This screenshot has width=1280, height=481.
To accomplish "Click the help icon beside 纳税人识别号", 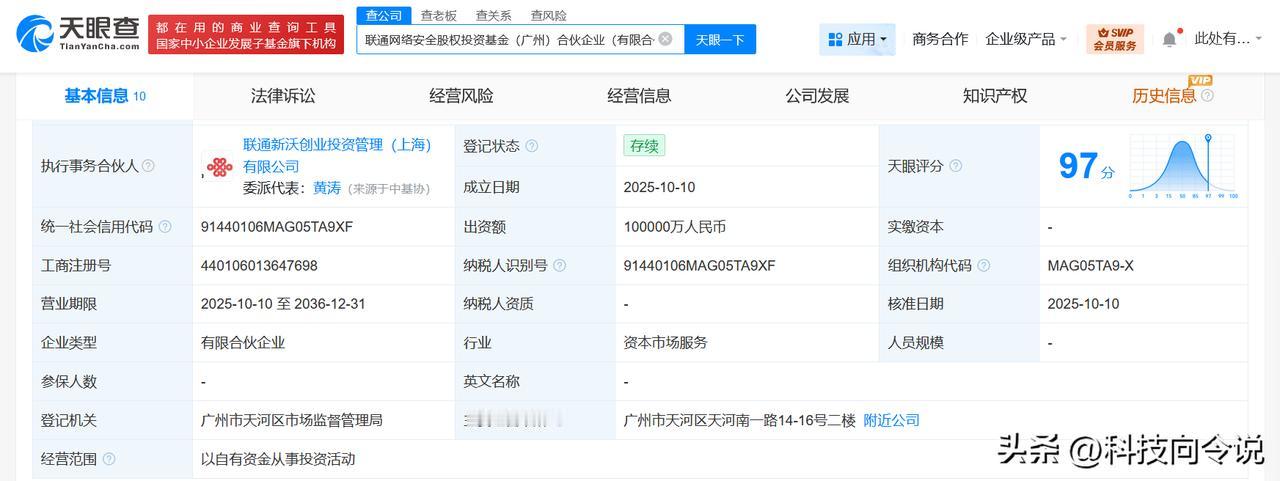I will point(559,266).
